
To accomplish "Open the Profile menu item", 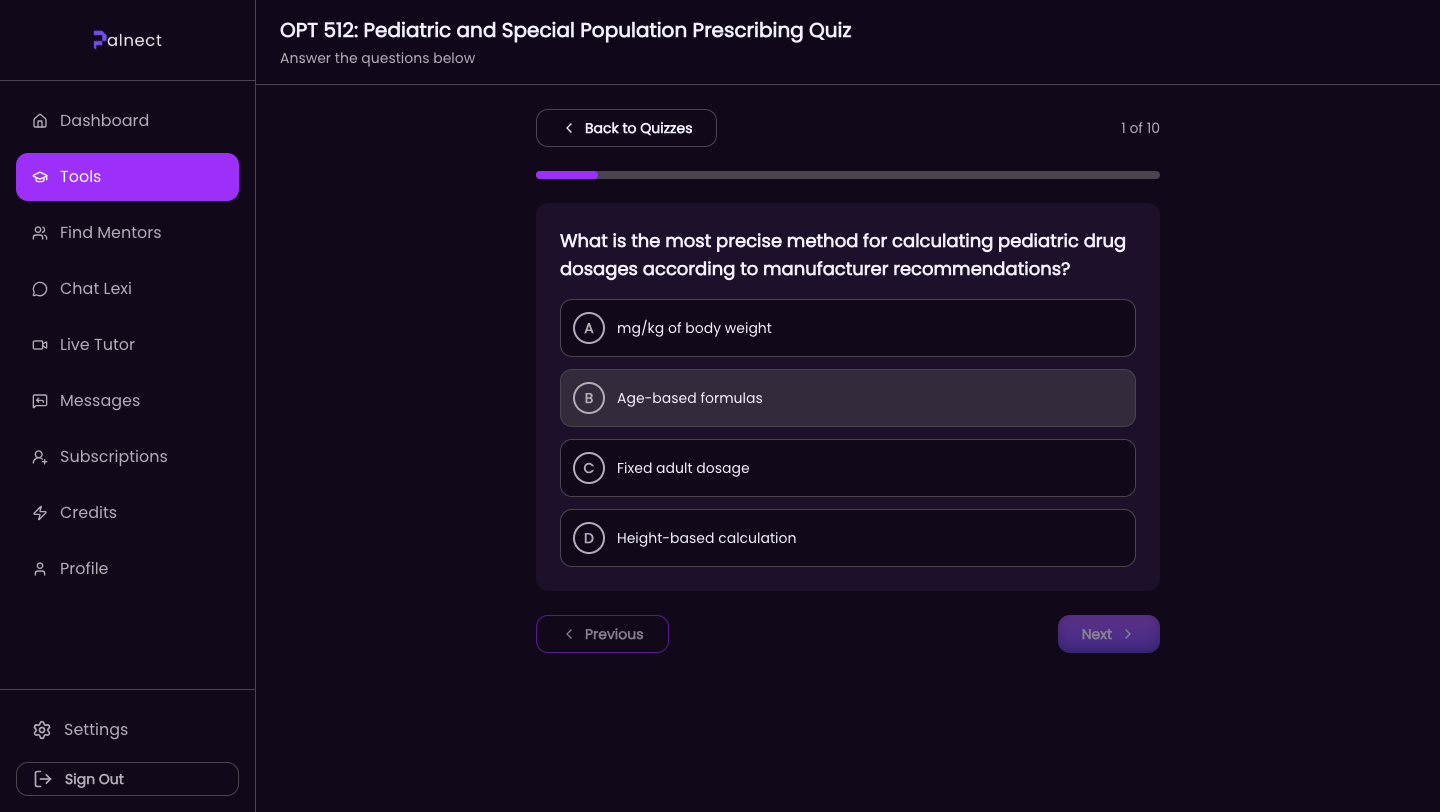I will coord(84,569).
